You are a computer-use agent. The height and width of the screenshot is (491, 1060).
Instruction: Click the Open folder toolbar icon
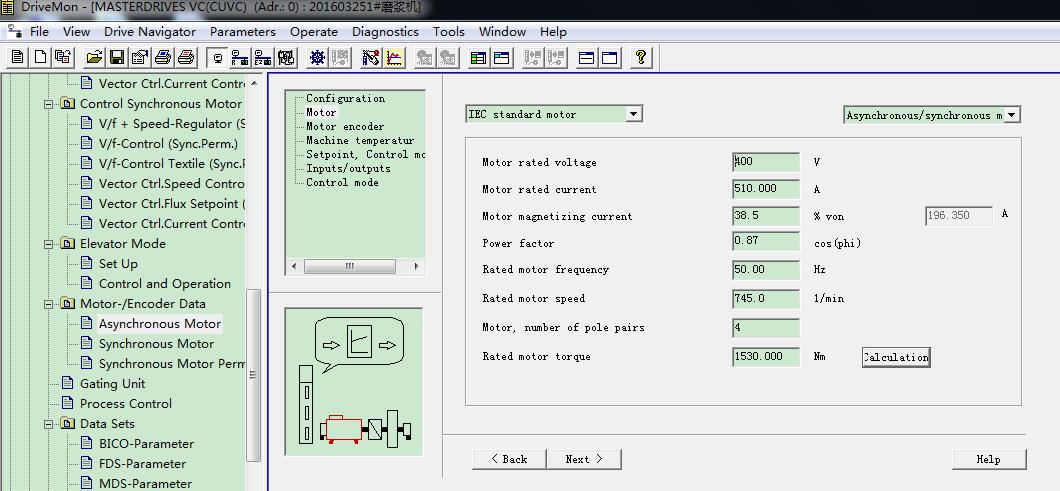coord(94,57)
